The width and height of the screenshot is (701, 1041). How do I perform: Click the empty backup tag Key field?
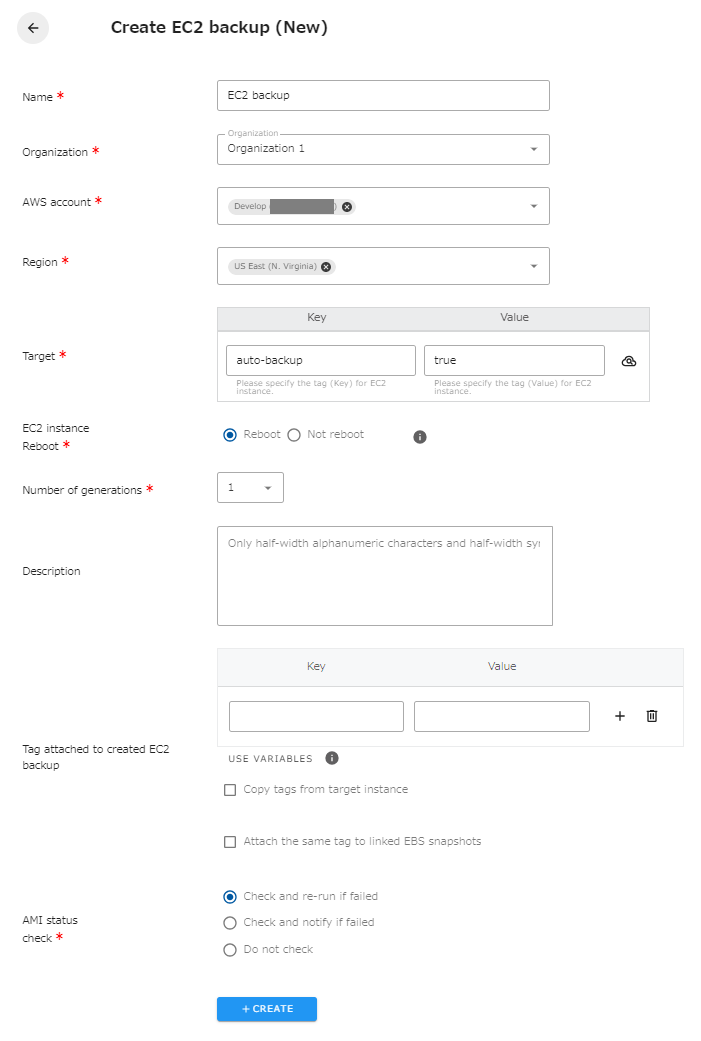316,716
